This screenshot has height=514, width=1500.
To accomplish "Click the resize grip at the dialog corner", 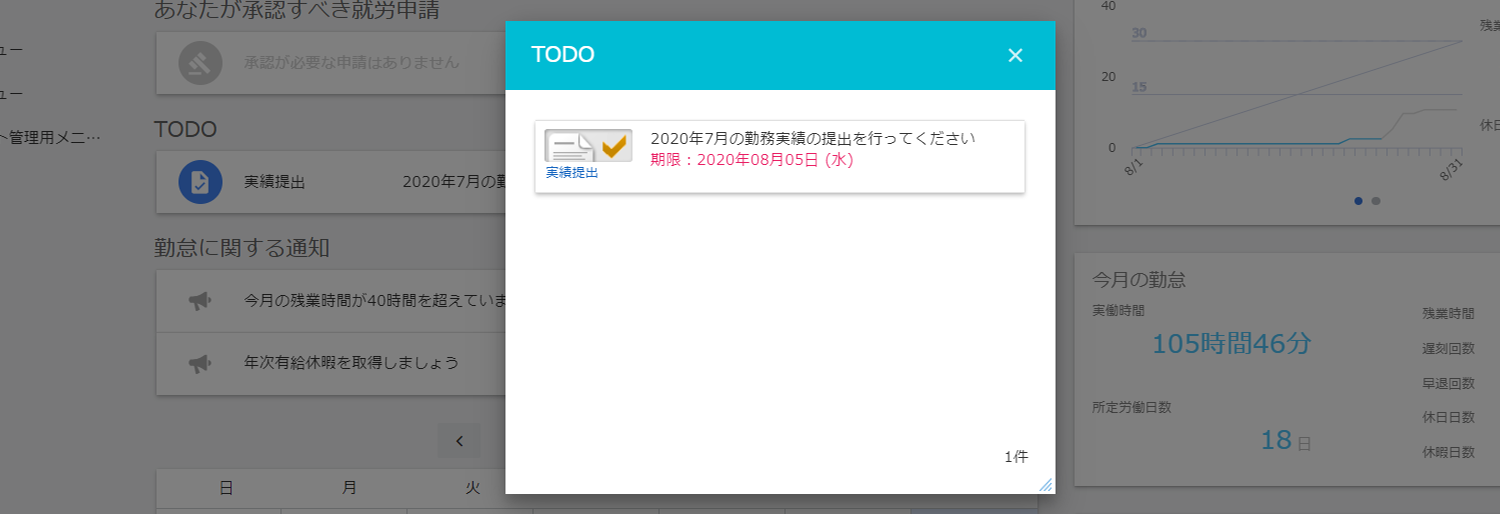I will tap(1045, 484).
